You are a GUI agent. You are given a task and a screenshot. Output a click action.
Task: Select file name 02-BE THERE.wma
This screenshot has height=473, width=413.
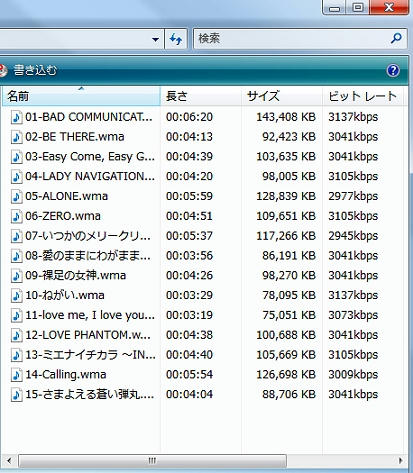[x=75, y=137]
